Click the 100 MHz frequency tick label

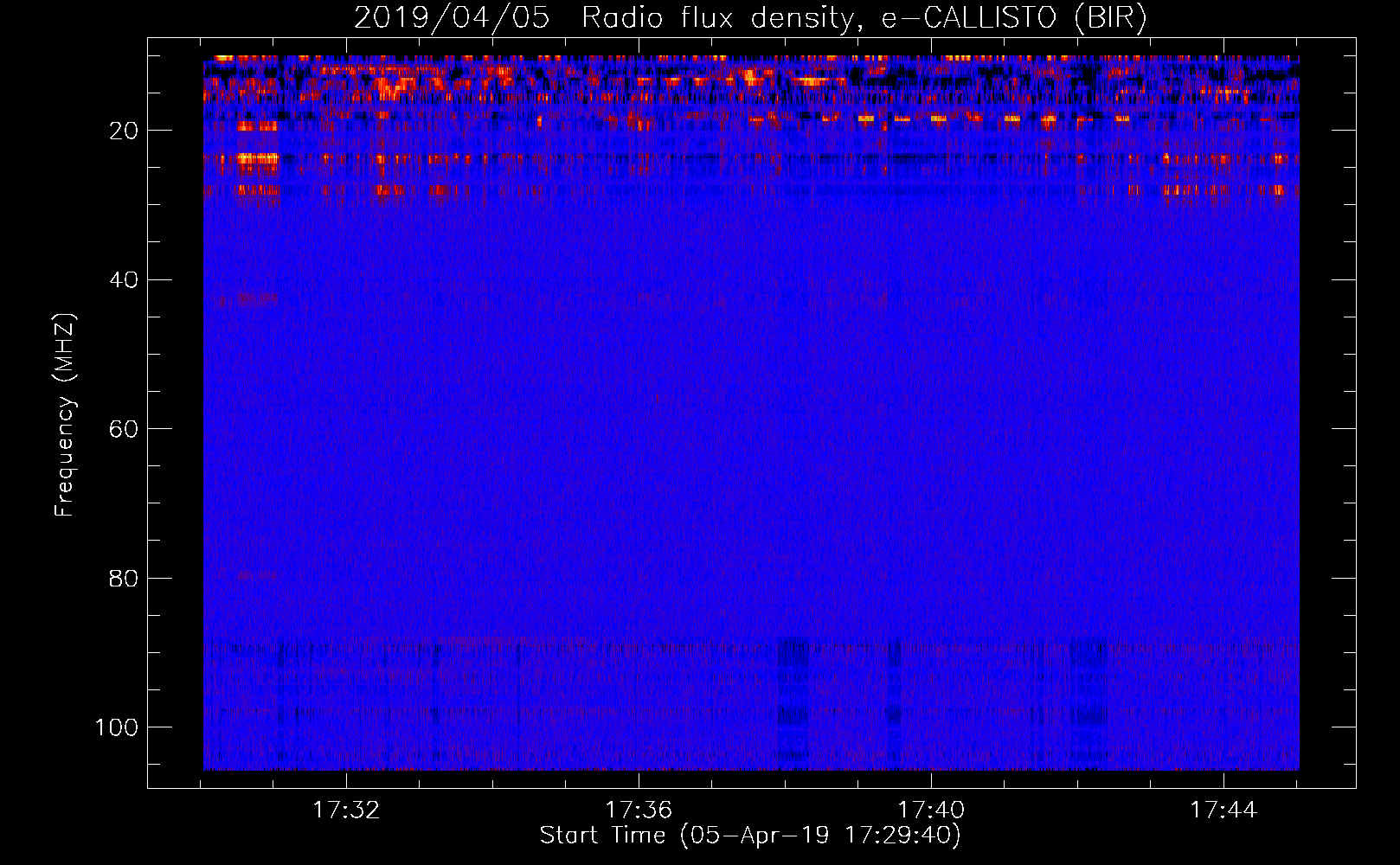pos(117,727)
